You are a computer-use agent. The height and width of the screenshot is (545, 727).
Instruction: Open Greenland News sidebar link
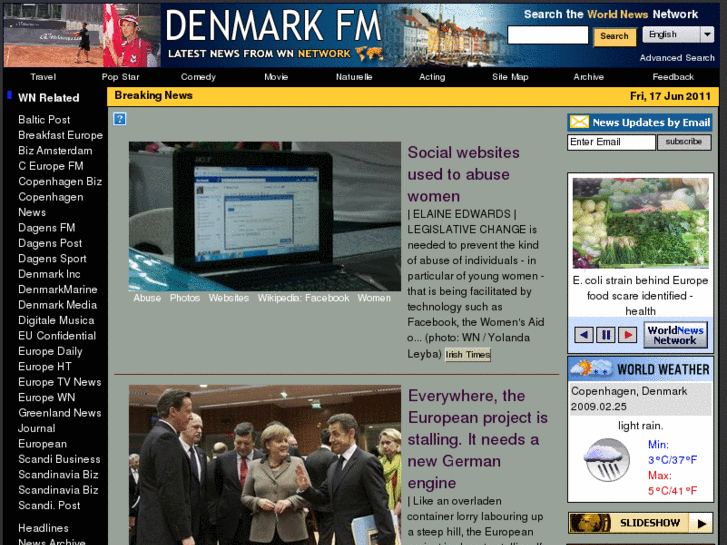pyautogui.click(x=59, y=413)
